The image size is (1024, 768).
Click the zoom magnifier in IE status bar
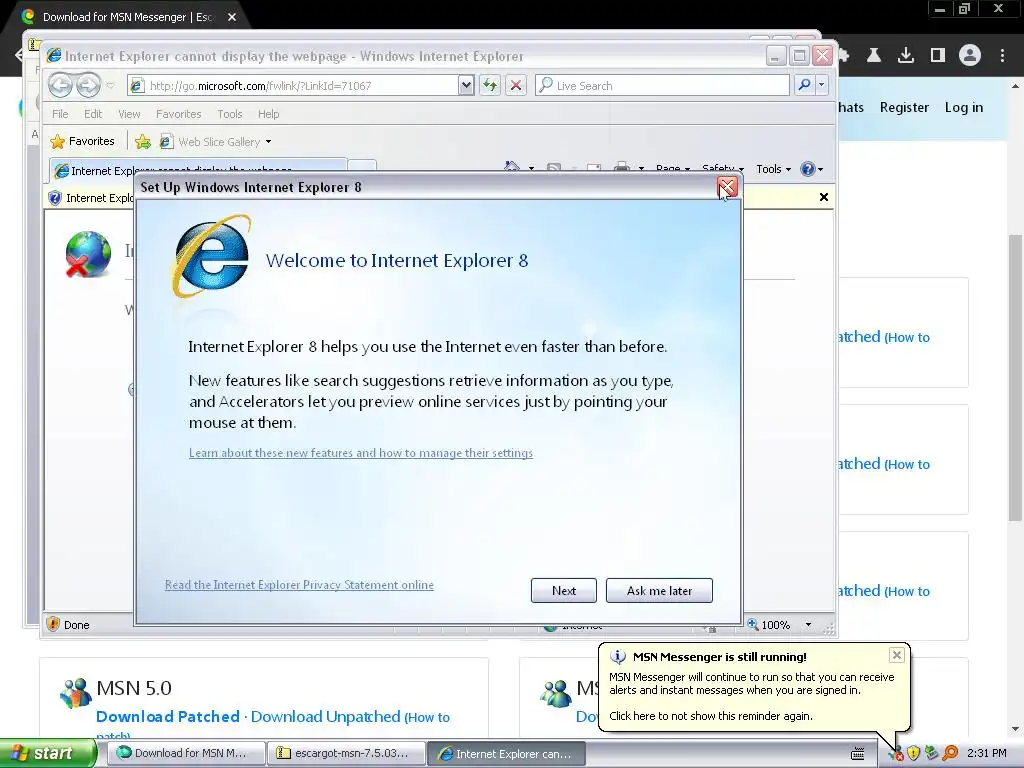(x=753, y=624)
